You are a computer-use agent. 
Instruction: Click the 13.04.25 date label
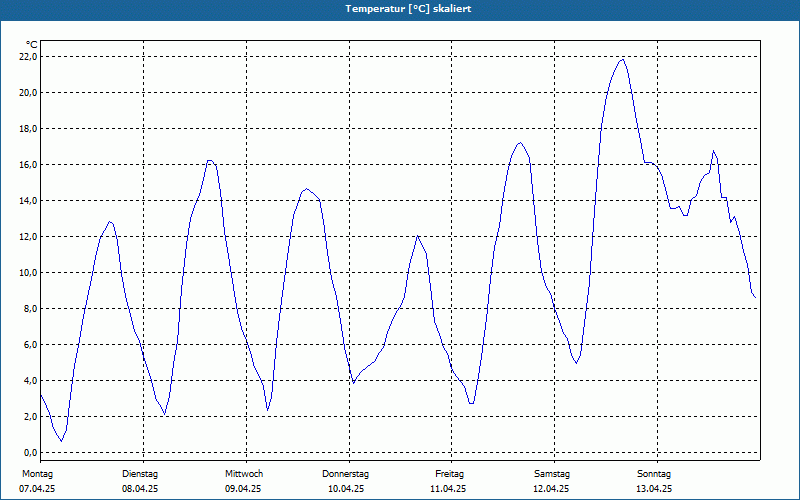[654, 489]
